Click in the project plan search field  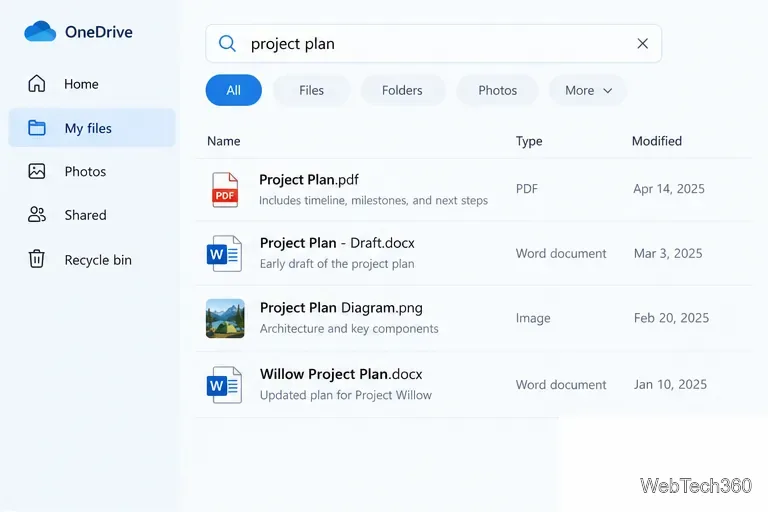click(x=433, y=44)
